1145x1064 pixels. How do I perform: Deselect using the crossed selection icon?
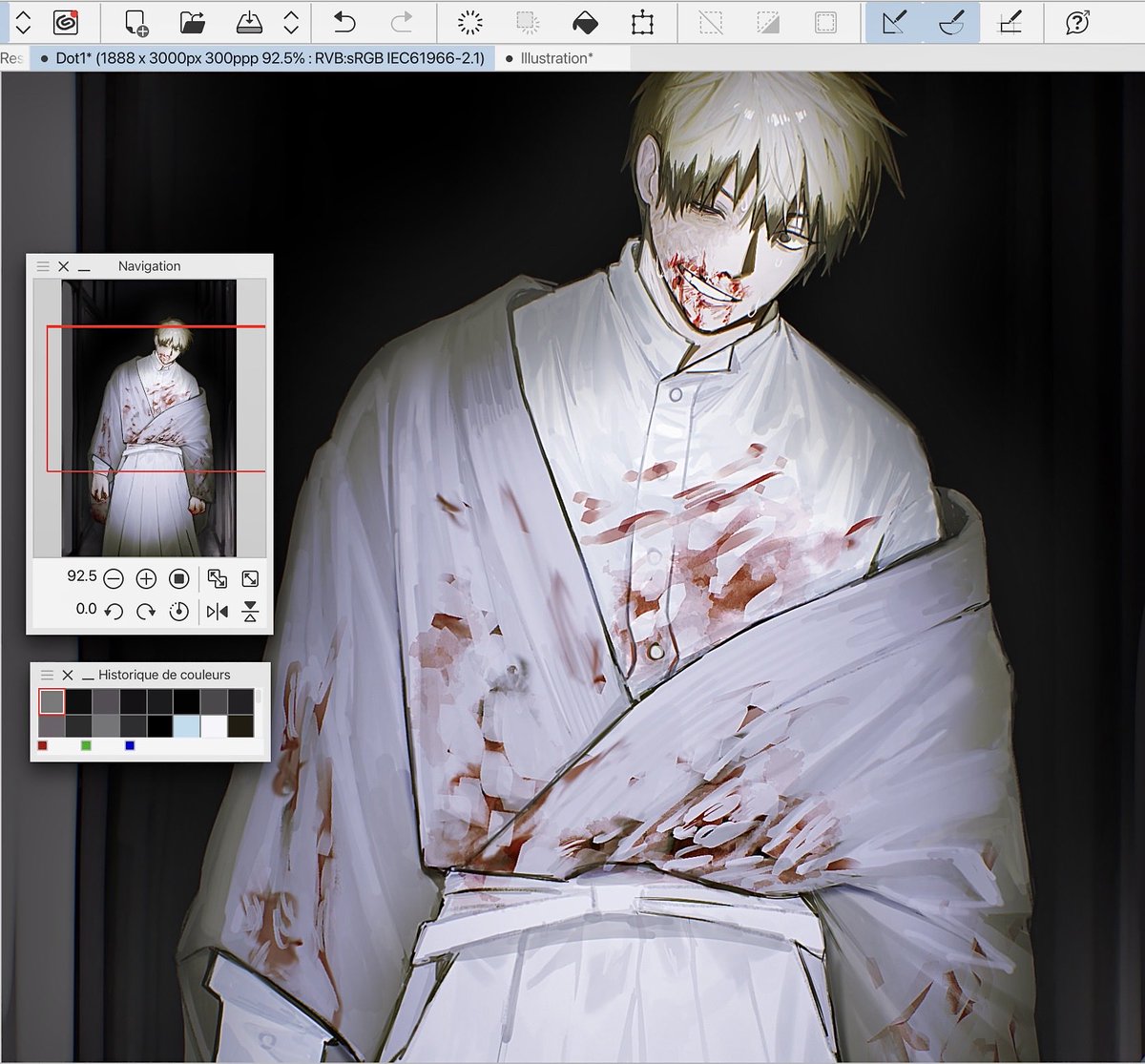point(711,22)
